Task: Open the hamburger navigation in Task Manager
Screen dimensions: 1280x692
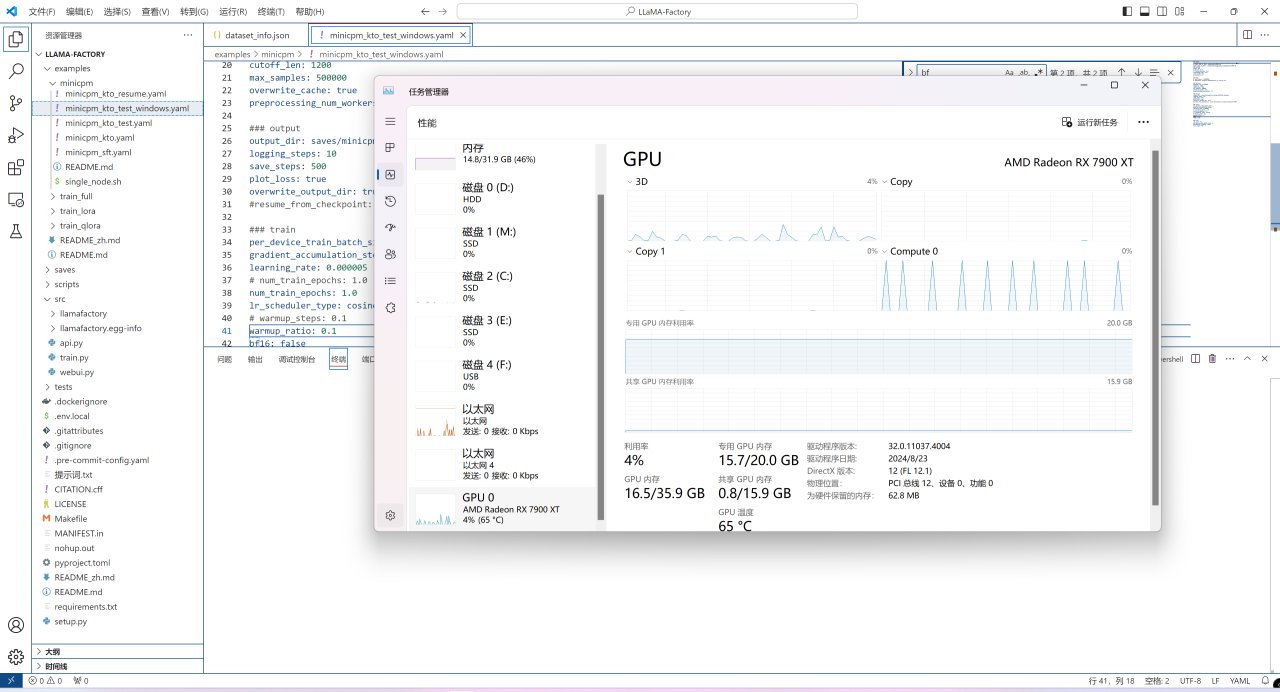Action: tap(390, 121)
